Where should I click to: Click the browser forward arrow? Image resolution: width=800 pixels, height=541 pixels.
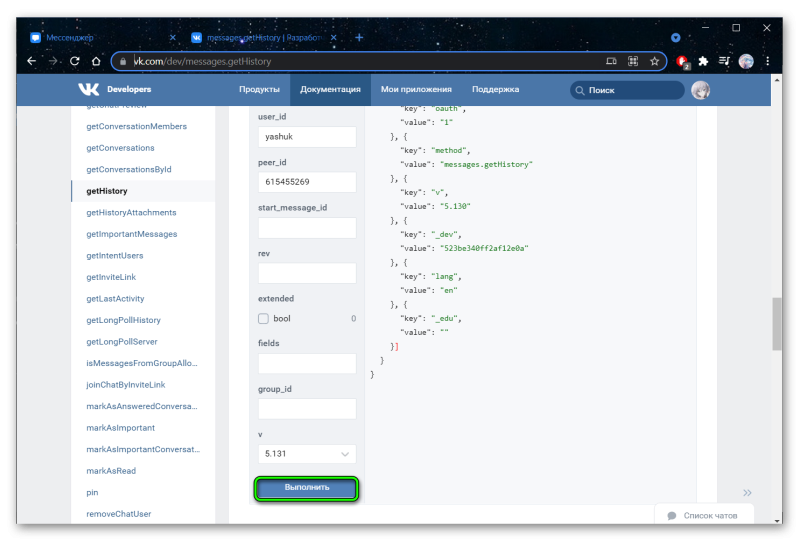point(53,61)
